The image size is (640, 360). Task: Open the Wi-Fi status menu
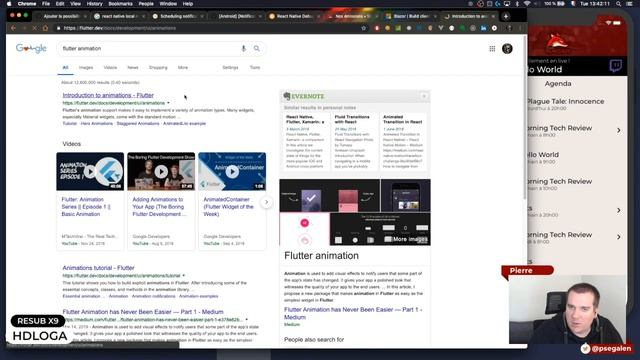pos(527,4)
